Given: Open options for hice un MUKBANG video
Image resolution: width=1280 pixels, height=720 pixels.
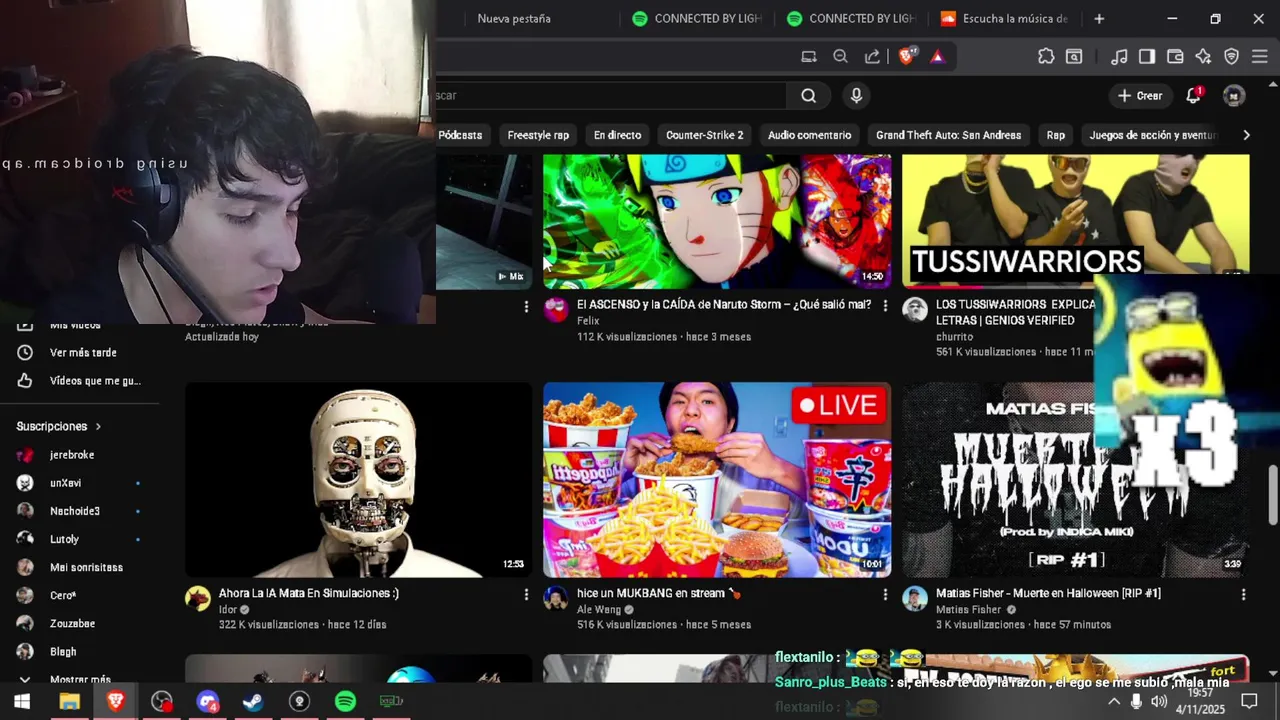Looking at the screenshot, I should 885,594.
